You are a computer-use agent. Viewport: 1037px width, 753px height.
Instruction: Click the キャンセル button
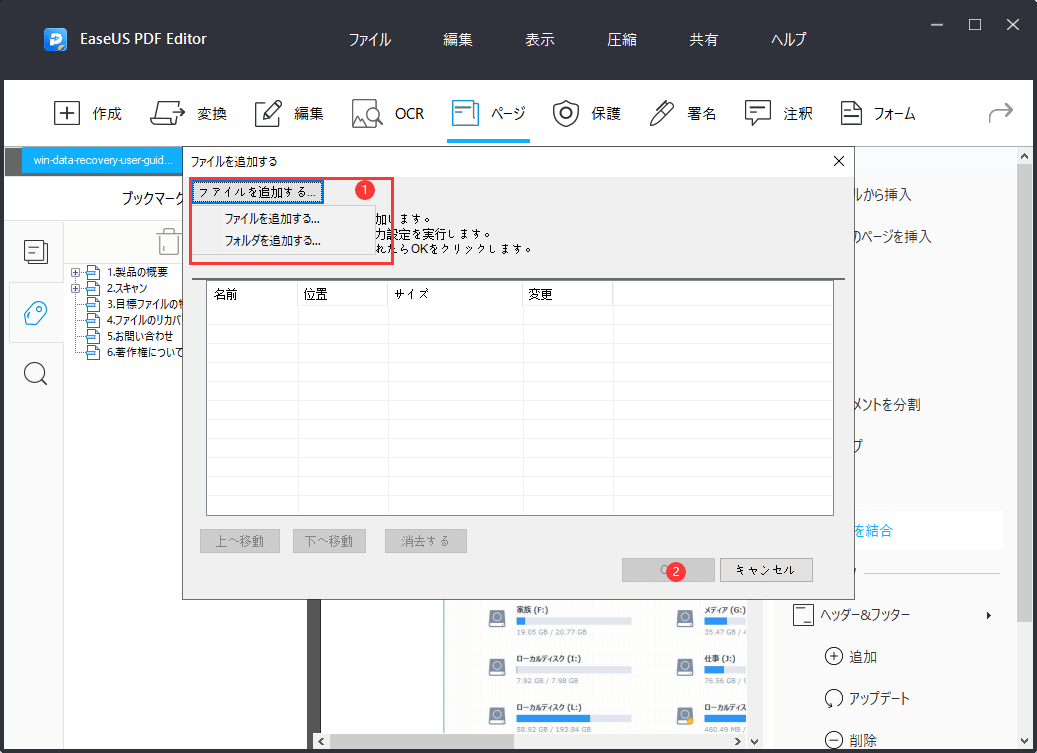point(766,569)
